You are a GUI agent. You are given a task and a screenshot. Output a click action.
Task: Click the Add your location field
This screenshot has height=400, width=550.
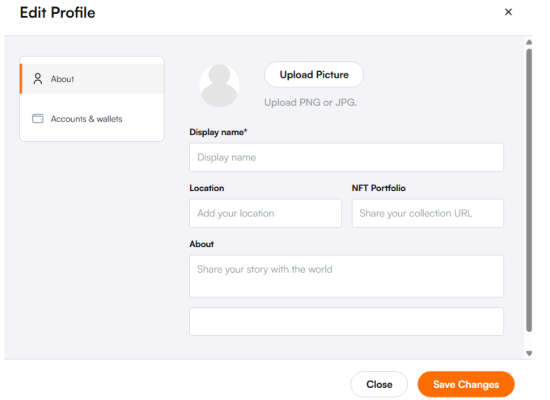click(265, 213)
